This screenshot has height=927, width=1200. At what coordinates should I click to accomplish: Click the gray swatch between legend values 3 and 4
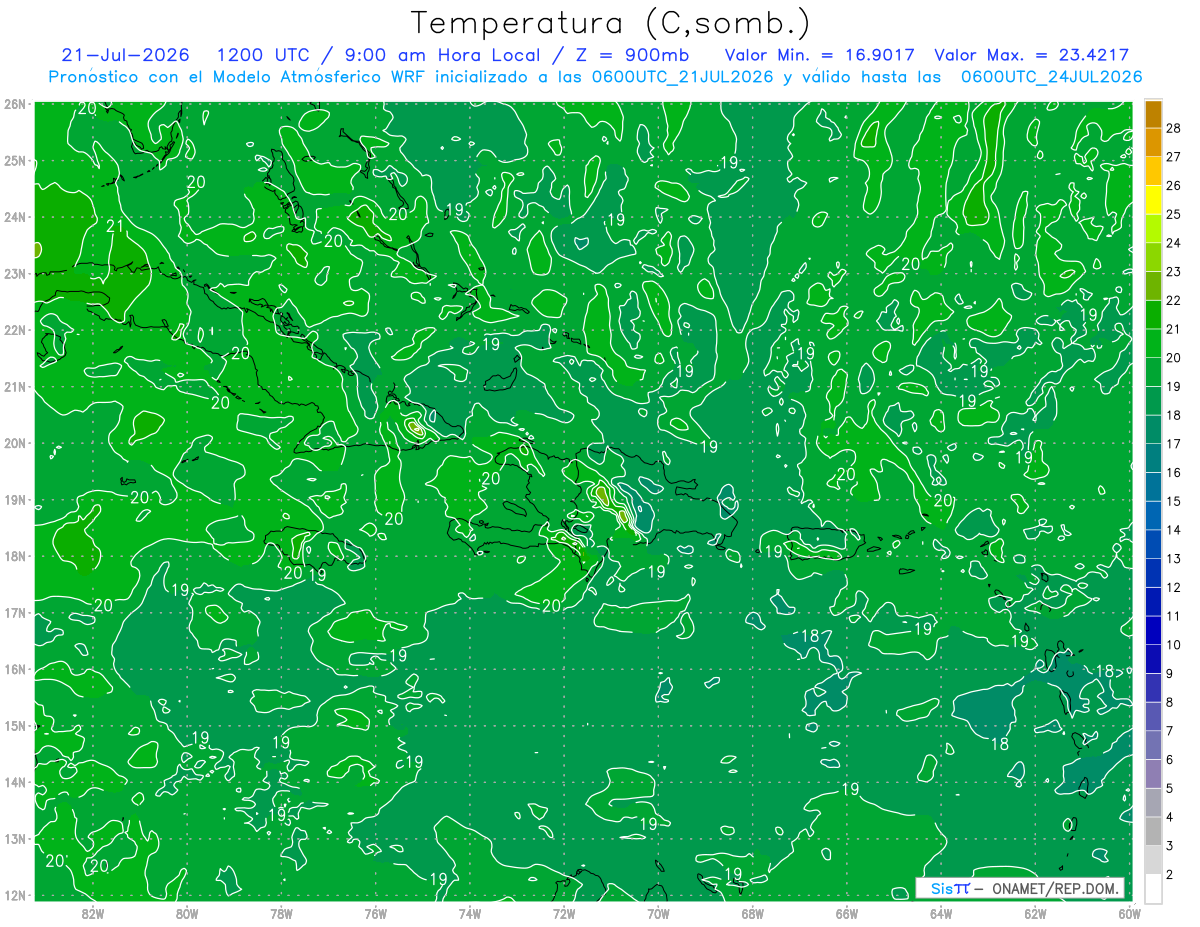[1153, 832]
